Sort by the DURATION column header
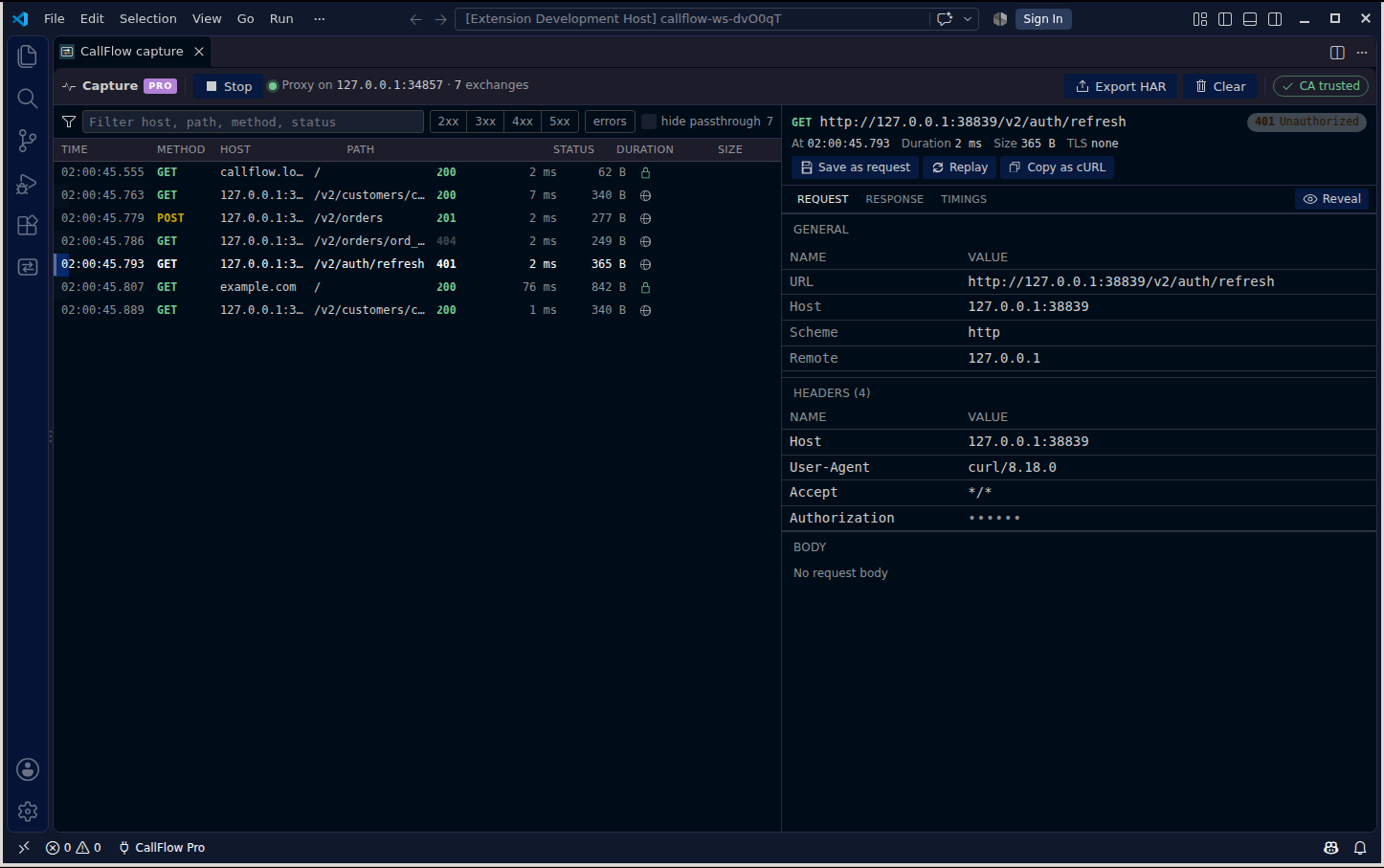The height and width of the screenshot is (868, 1384). (x=645, y=149)
